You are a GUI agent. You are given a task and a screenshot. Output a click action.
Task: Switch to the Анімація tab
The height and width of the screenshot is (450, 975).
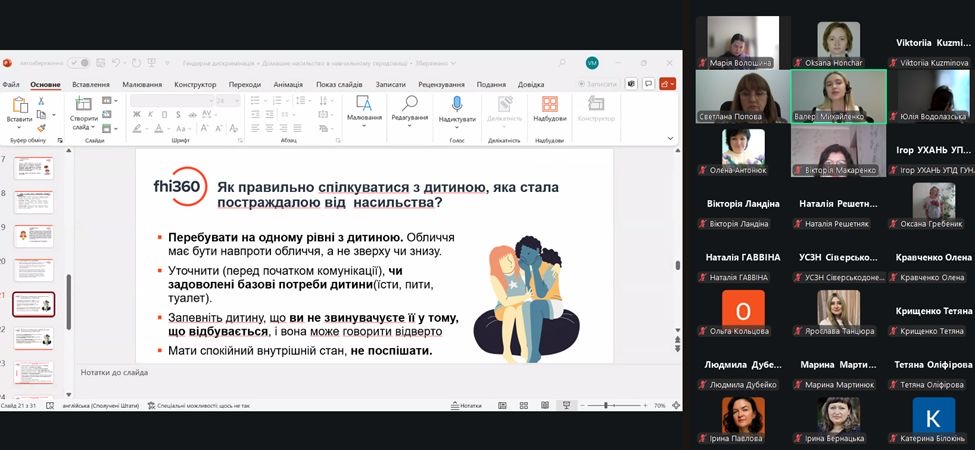coord(288,84)
